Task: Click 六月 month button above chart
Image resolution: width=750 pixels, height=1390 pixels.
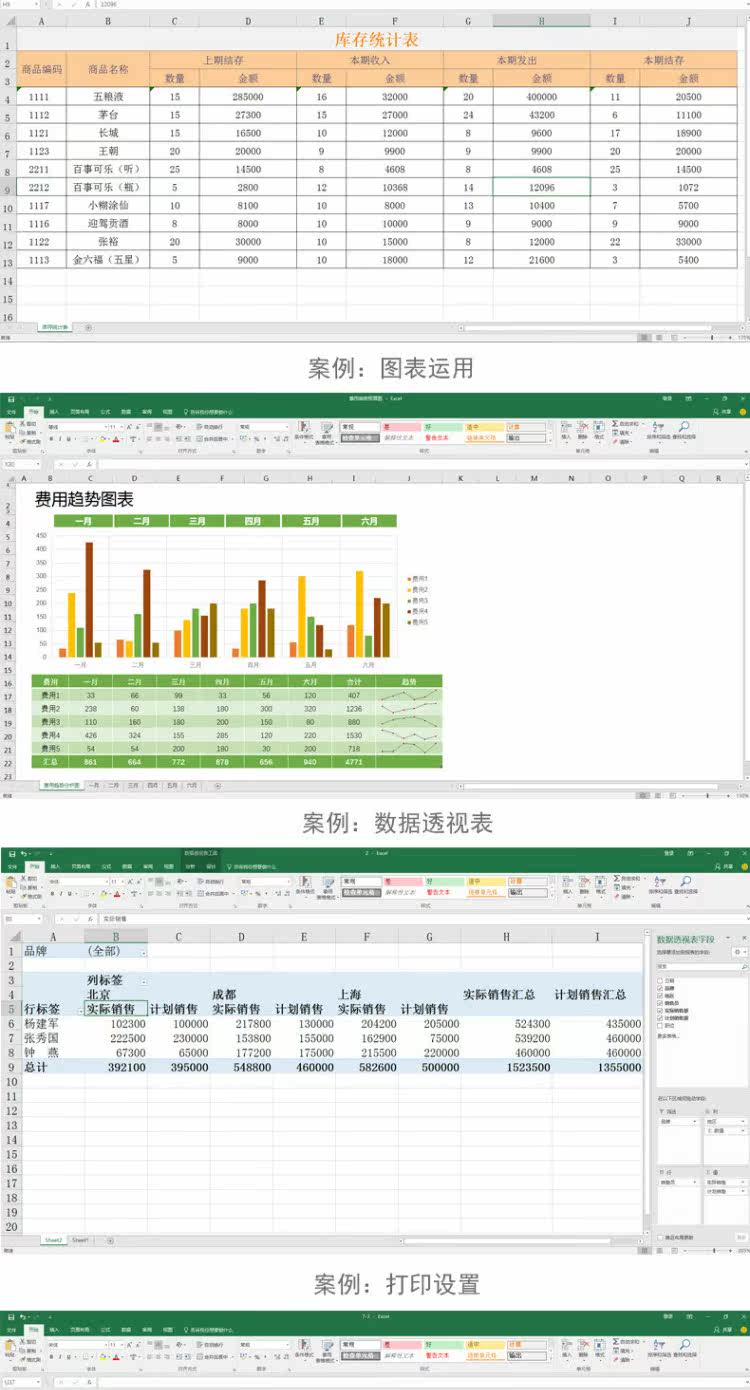Action: point(369,521)
